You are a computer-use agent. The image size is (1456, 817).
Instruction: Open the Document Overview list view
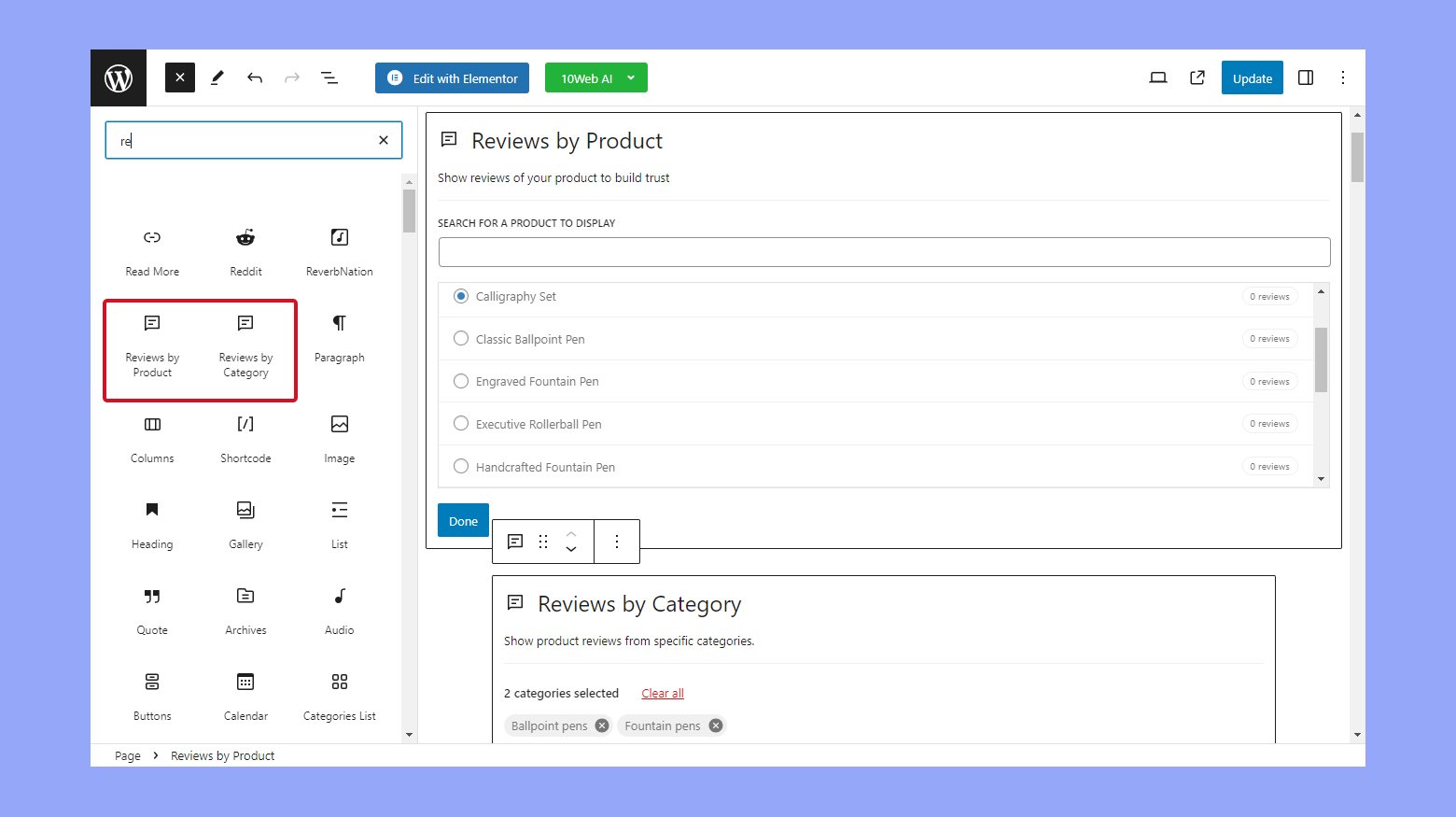pos(329,78)
